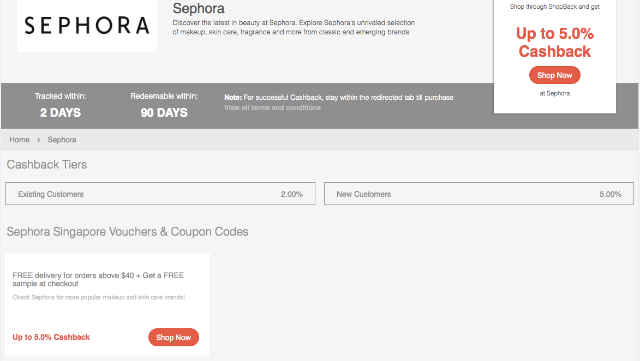Image resolution: width=640 pixels, height=361 pixels.
Task: Click the breadcrumb chevron separator
Action: click(38, 140)
